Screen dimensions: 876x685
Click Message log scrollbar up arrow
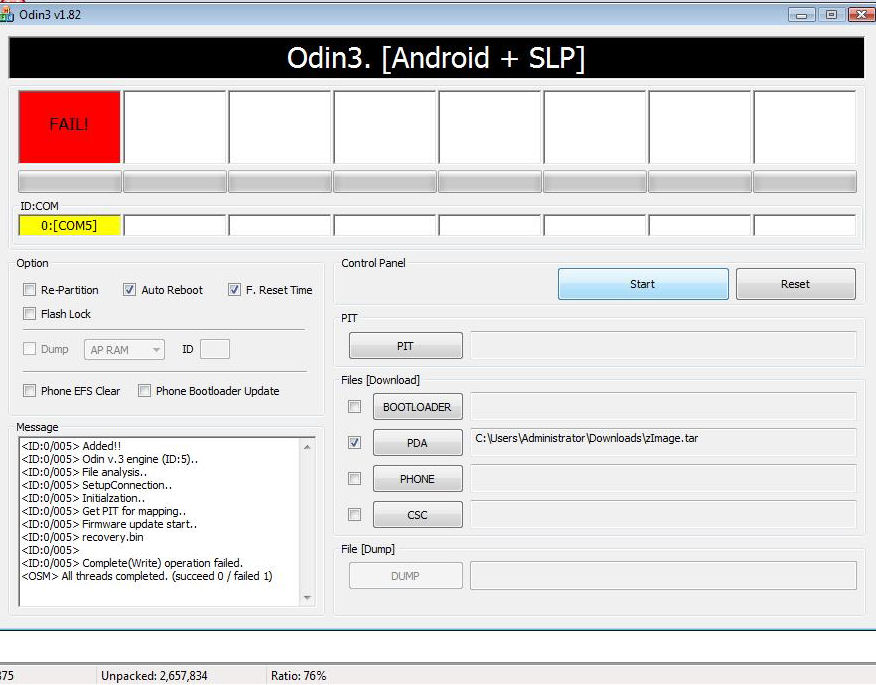307,447
